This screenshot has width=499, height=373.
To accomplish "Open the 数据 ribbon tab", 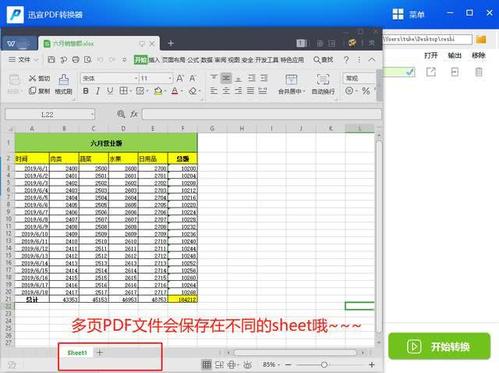I will [207, 60].
